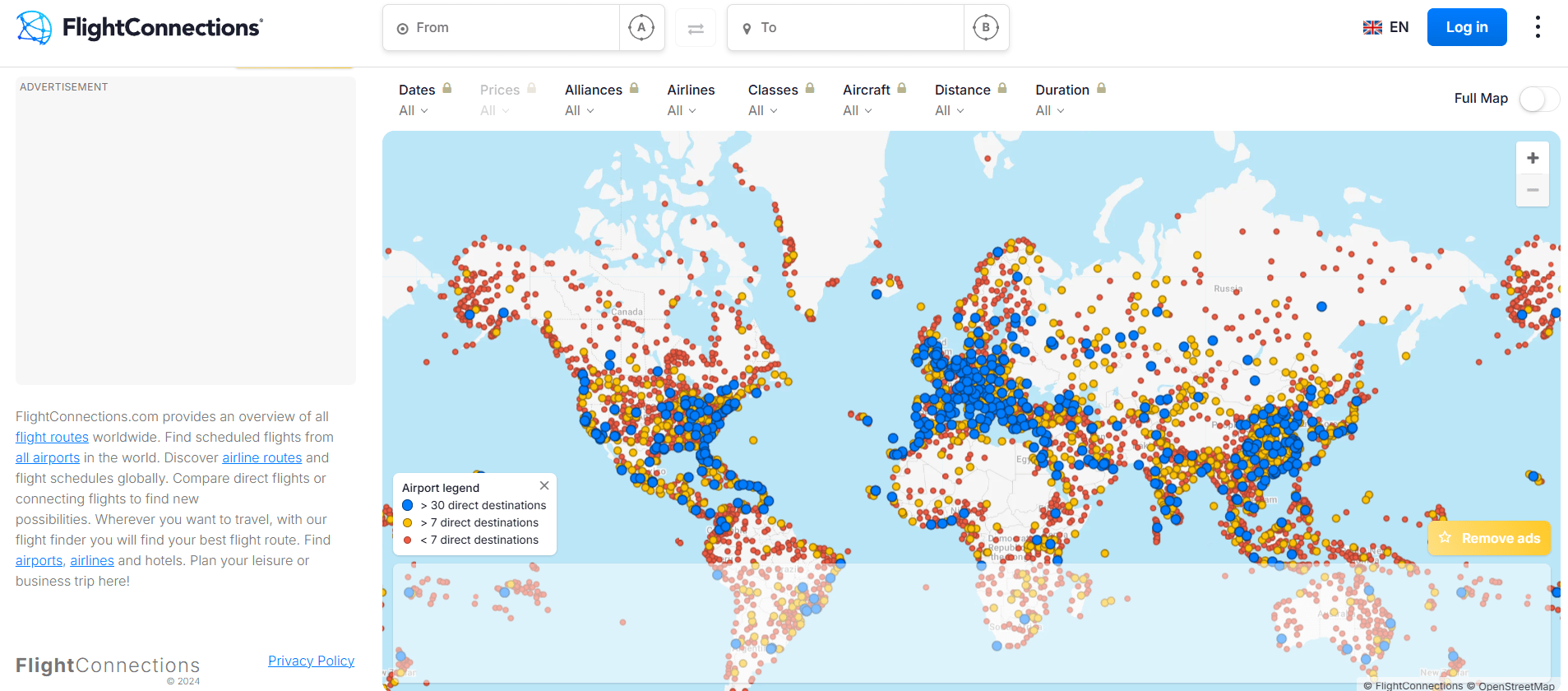
Task: Click the FlightConnections globe logo
Action: point(34,28)
